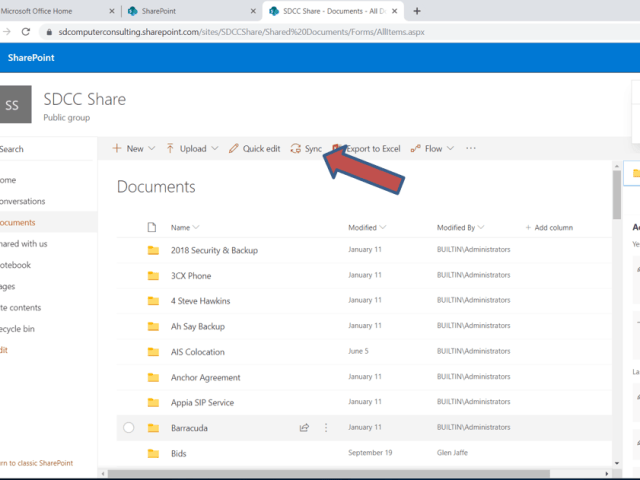
Task: Click the SS site logo tile
Action: point(16,104)
